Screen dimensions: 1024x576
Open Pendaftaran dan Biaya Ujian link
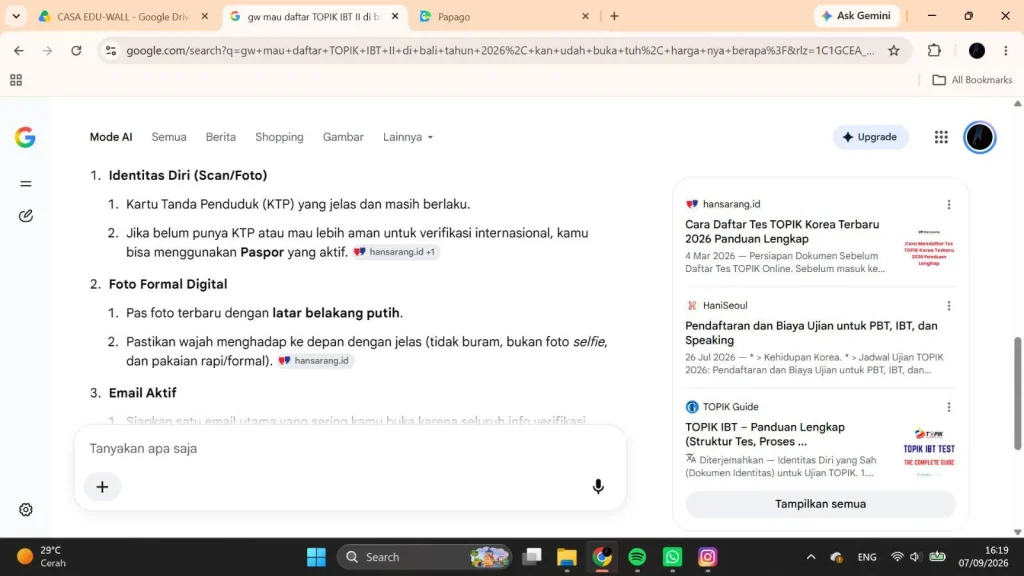810,333
